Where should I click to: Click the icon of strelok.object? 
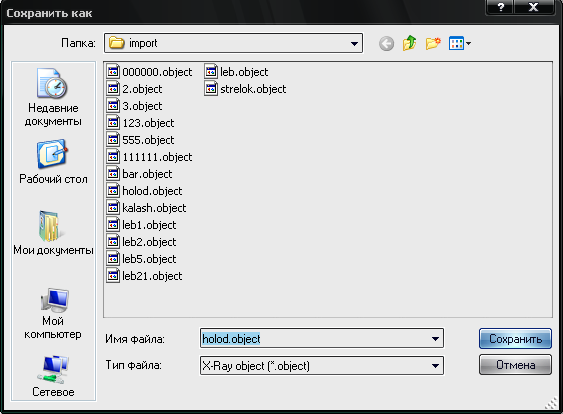click(211, 88)
